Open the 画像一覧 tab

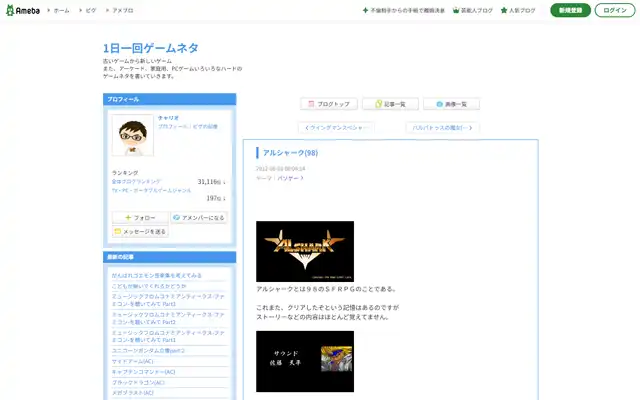click(x=451, y=104)
